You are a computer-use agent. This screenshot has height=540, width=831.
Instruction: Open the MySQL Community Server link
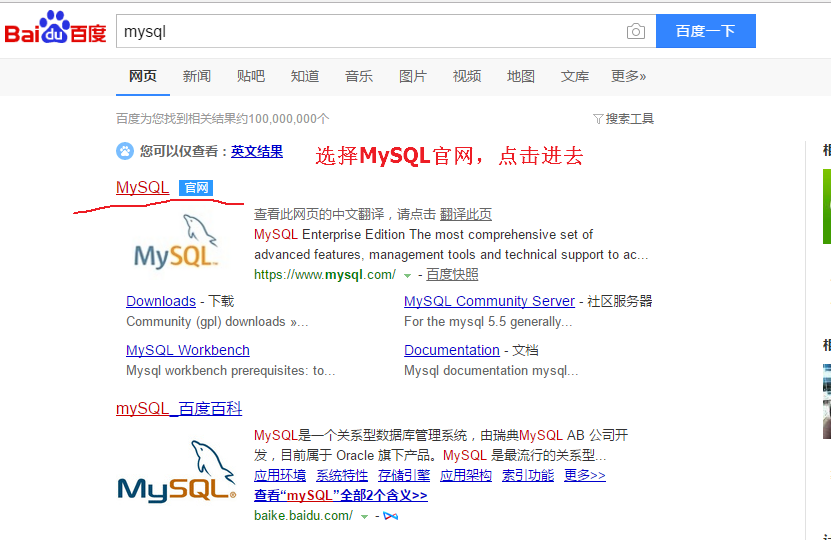[x=489, y=301]
